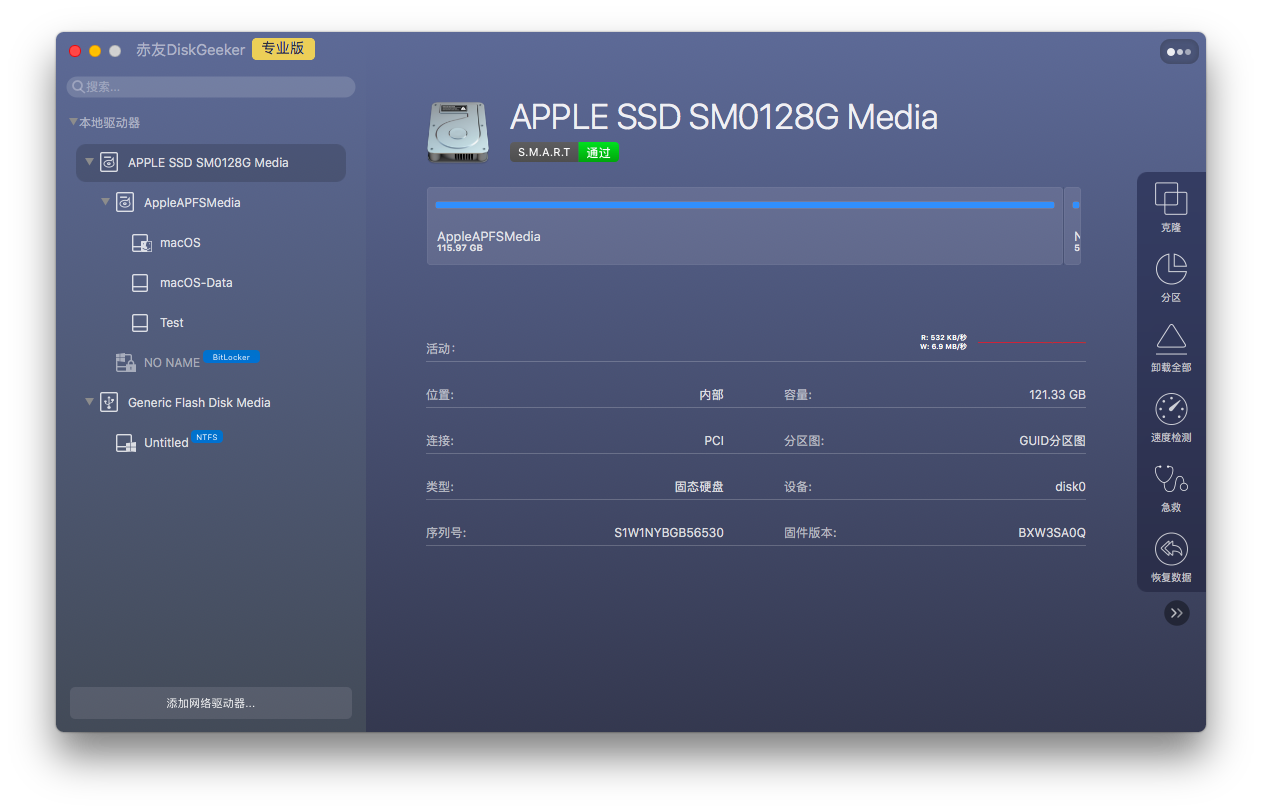Screen dimensions: 1262x812
Task: Click the Unmount All (卸载全部) eject icon
Action: point(1170,339)
